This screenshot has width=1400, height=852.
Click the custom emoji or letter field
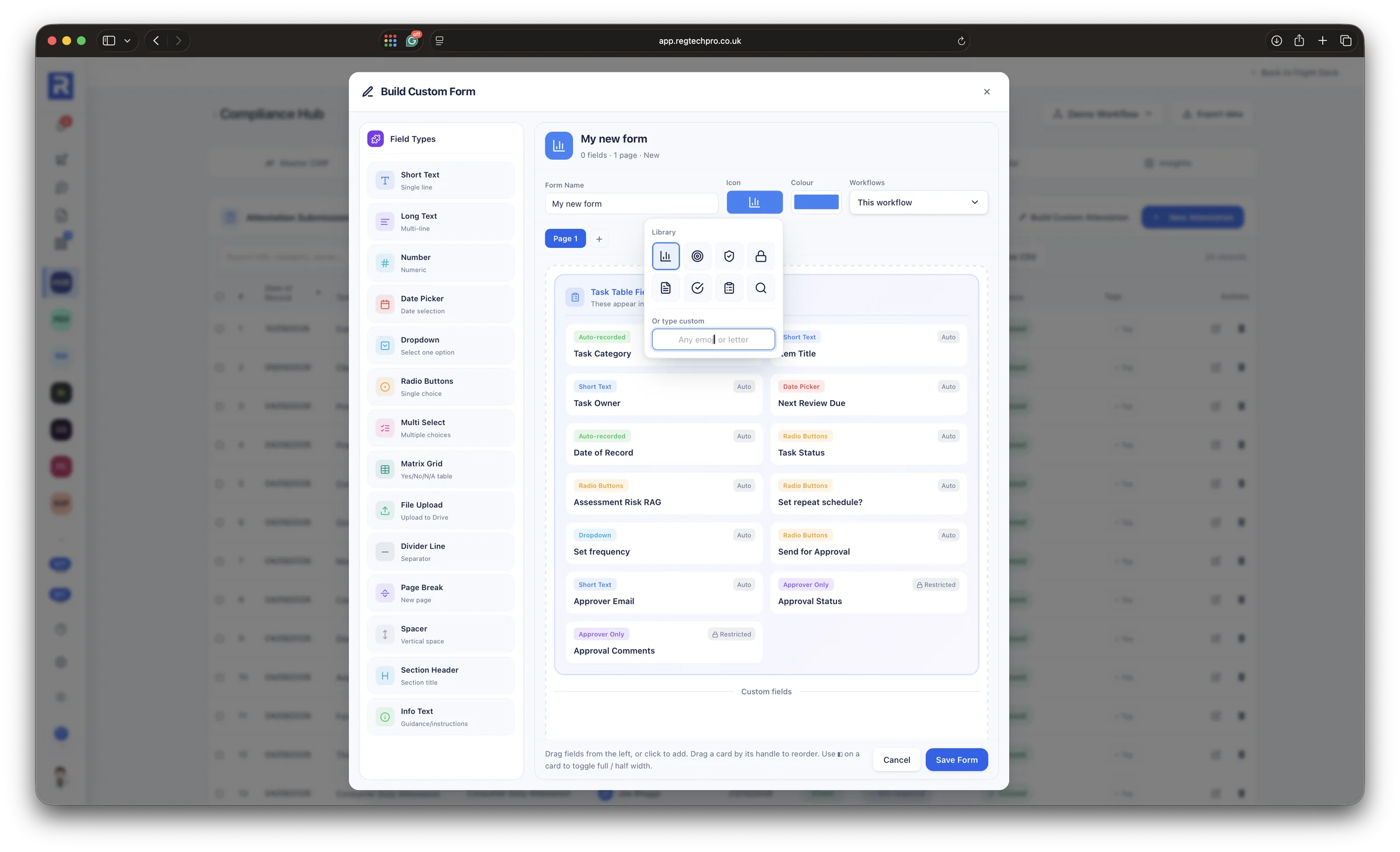tap(713, 339)
